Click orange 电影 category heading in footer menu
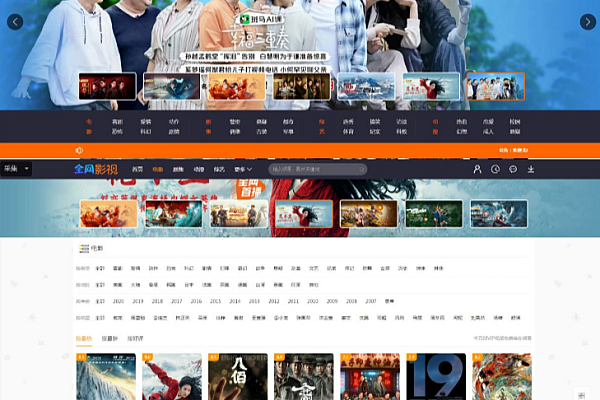This screenshot has width=600, height=400. 89,127
